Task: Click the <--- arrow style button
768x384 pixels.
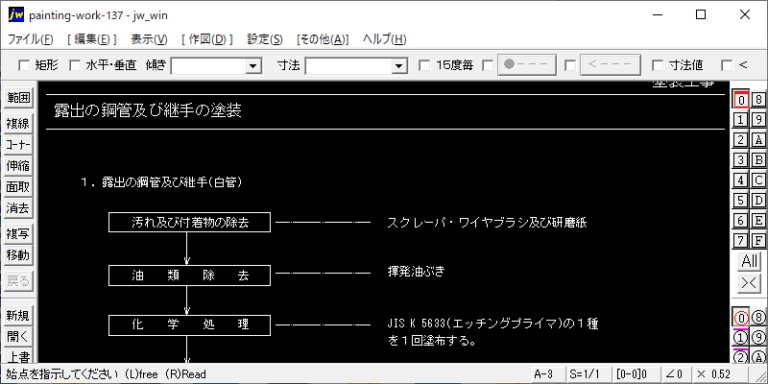Action: click(x=610, y=65)
